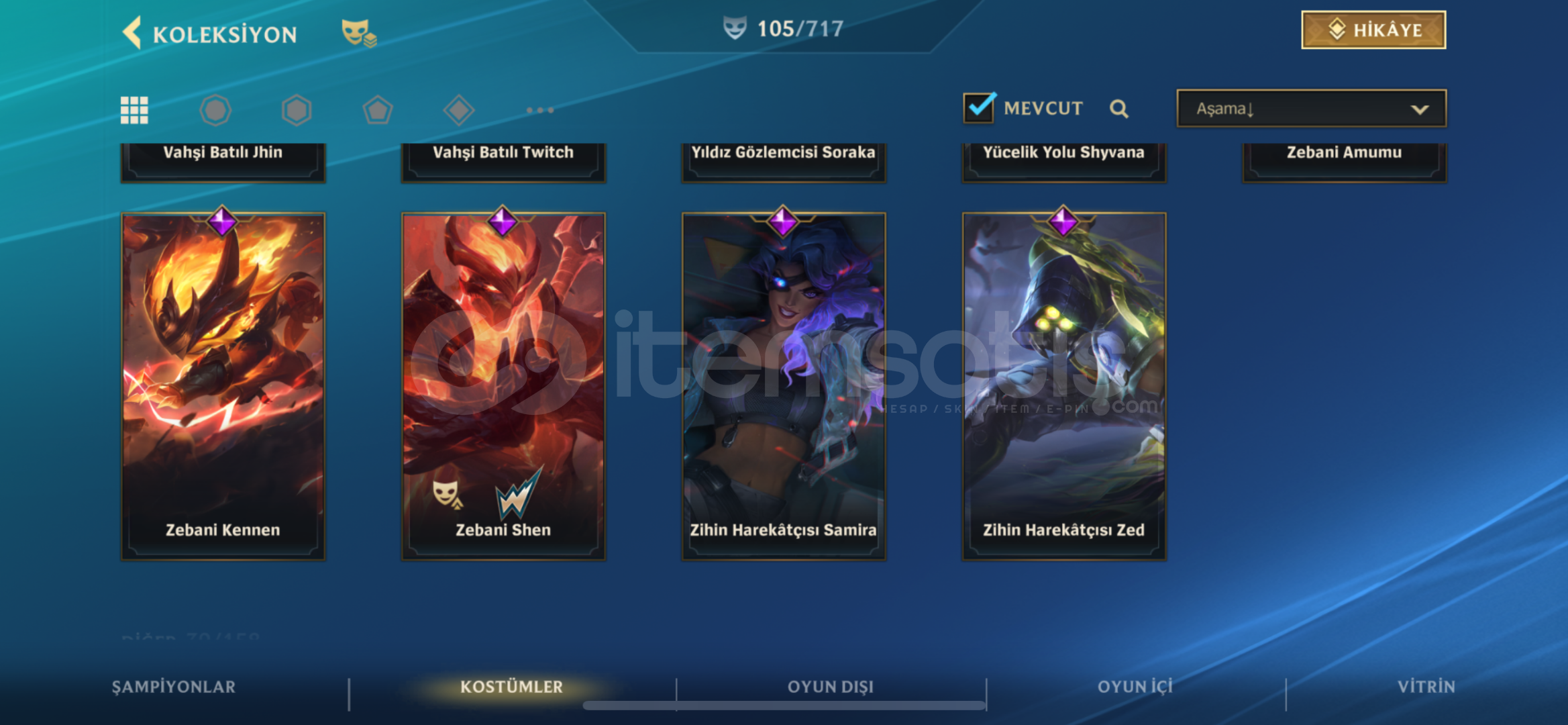Image resolution: width=1568 pixels, height=725 pixels.
Task: Select the grid view filter icon
Action: [134, 110]
